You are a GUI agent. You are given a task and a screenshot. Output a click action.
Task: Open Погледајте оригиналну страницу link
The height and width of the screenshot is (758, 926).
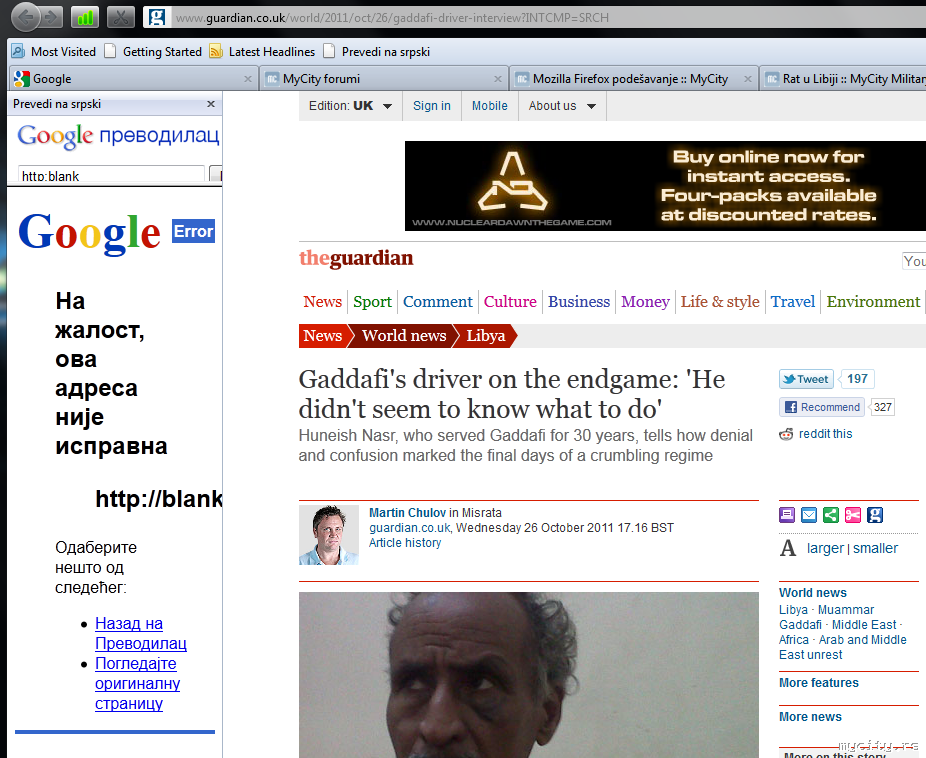click(137, 684)
